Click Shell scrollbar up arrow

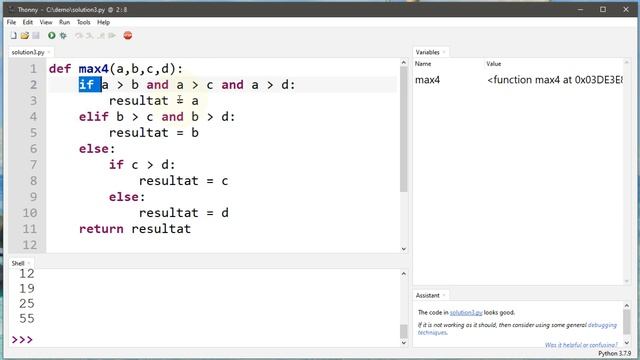tap(404, 273)
